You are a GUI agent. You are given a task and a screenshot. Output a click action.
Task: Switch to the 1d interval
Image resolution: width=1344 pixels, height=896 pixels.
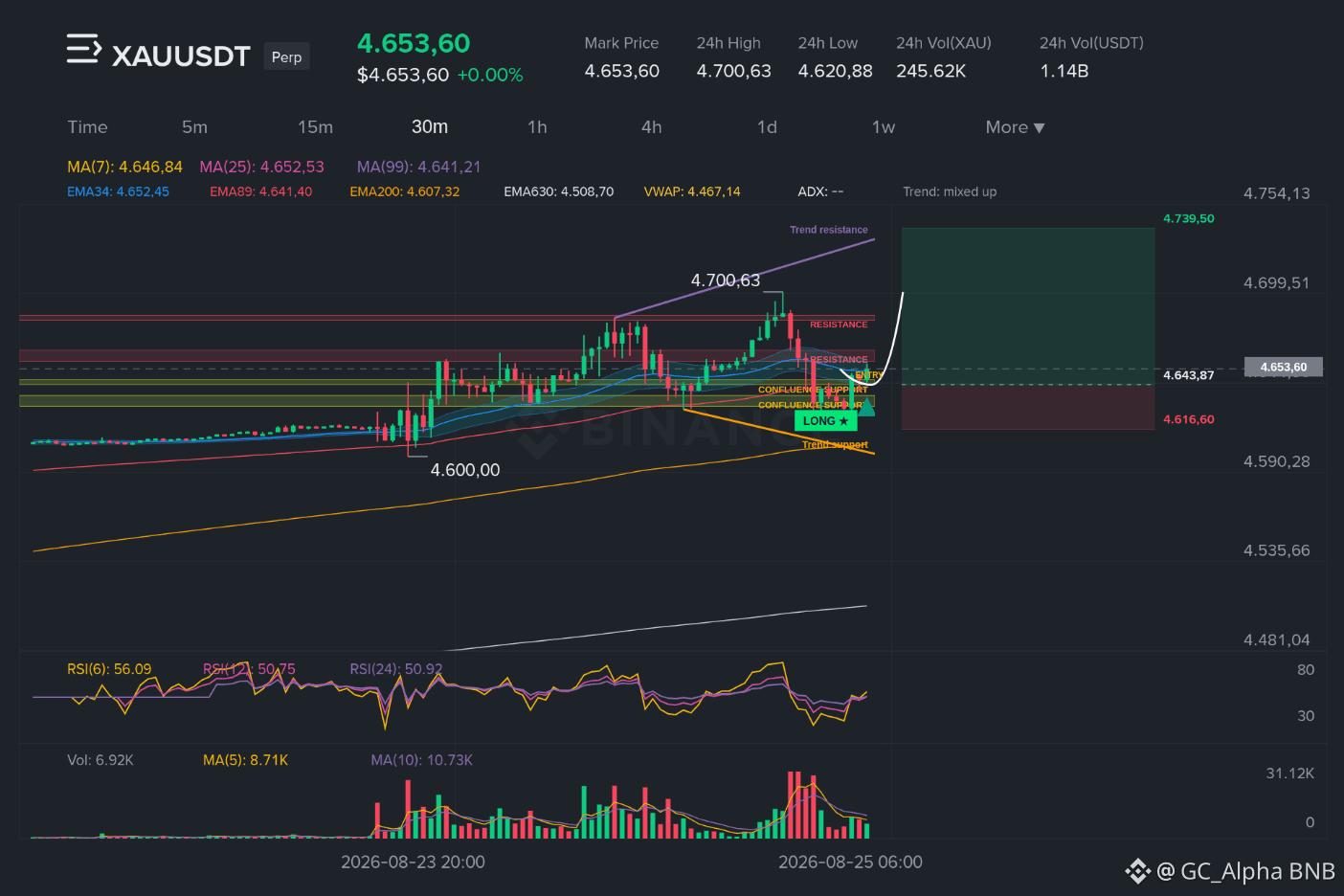pos(767,127)
